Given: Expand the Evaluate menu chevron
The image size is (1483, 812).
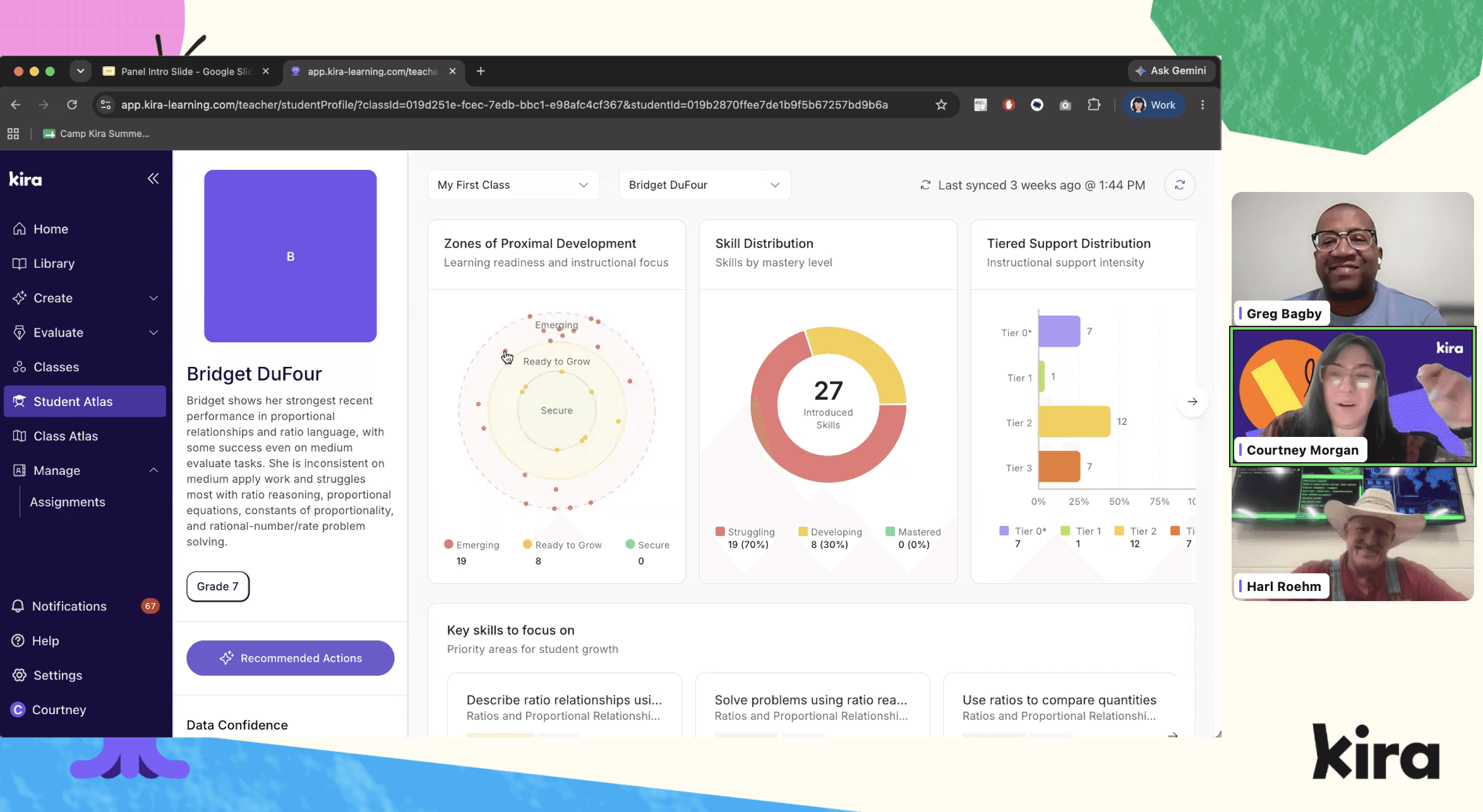Looking at the screenshot, I should click(x=153, y=333).
